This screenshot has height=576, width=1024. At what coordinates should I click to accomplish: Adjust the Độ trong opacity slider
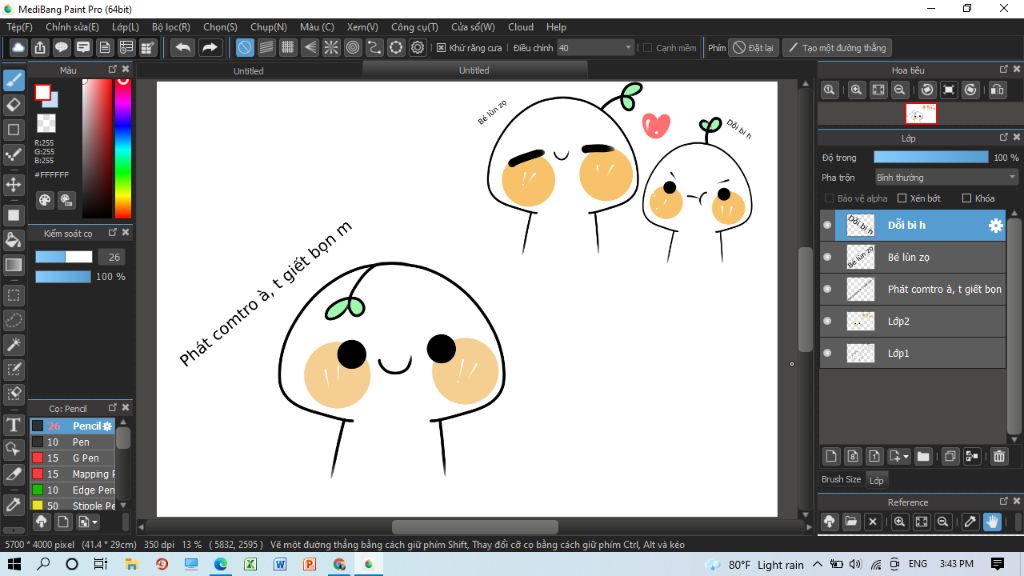931,157
